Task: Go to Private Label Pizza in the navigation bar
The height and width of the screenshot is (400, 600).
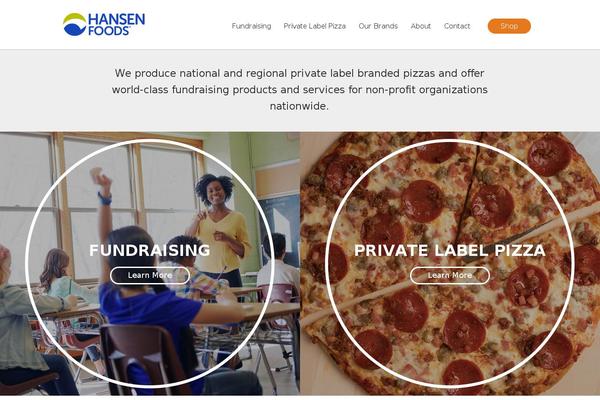Action: [315, 26]
